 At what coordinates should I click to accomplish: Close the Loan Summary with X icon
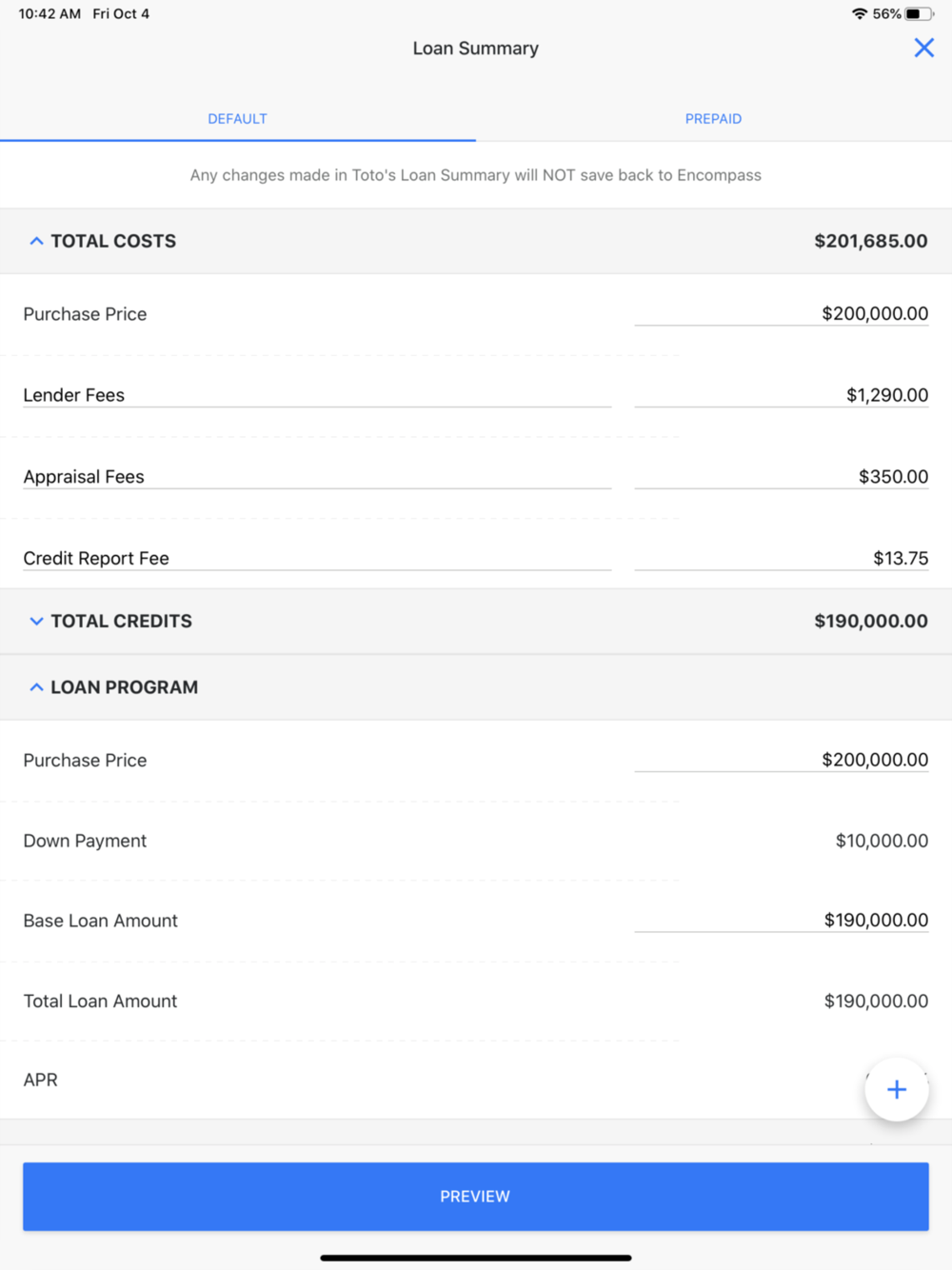923,48
